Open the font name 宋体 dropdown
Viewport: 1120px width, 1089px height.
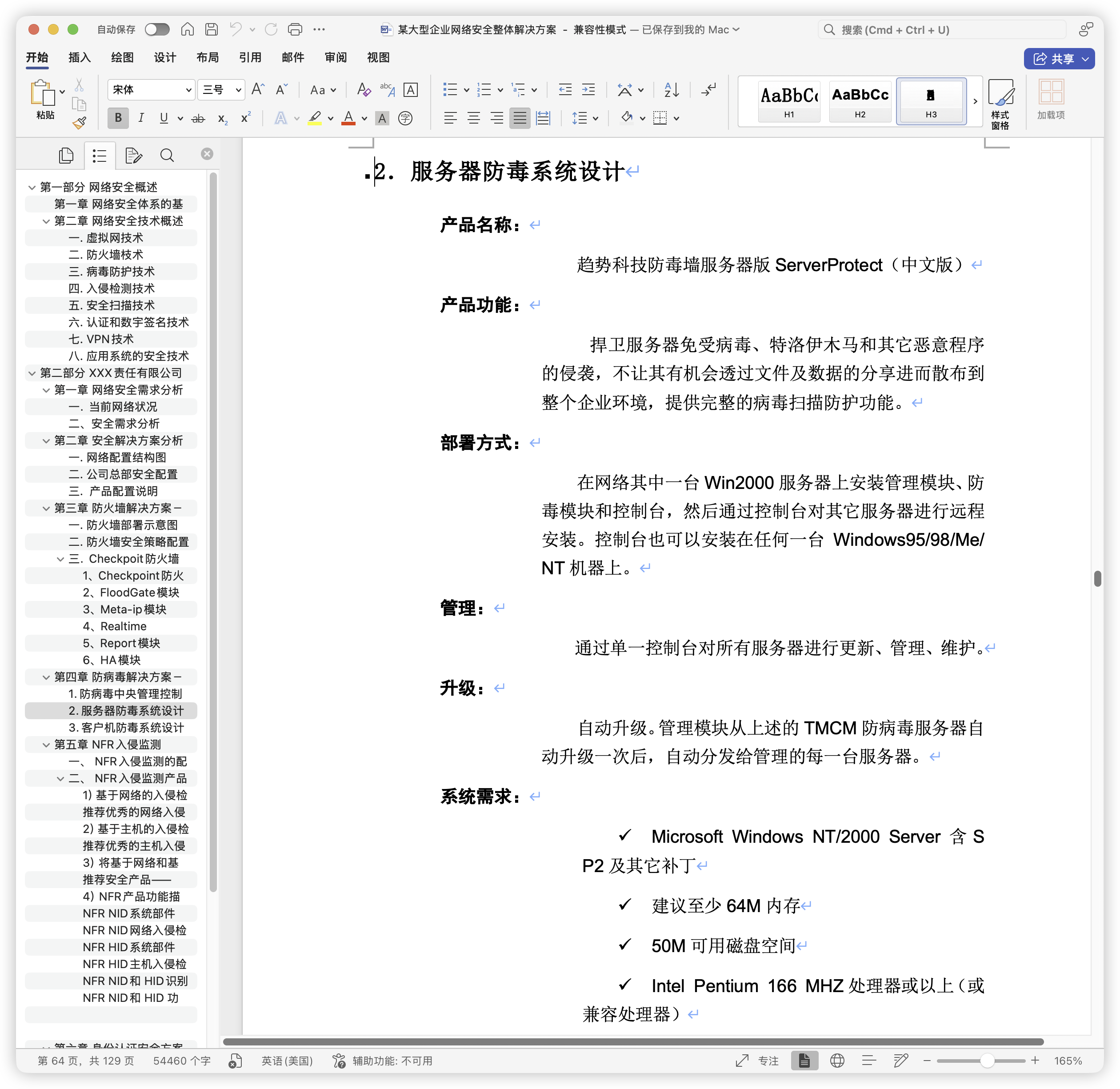pos(188,90)
